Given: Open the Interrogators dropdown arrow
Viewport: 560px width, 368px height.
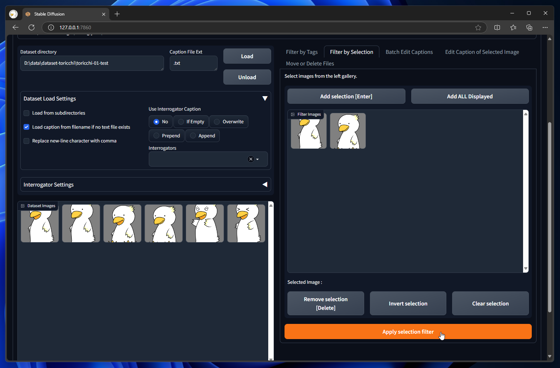Looking at the screenshot, I should click(x=258, y=159).
